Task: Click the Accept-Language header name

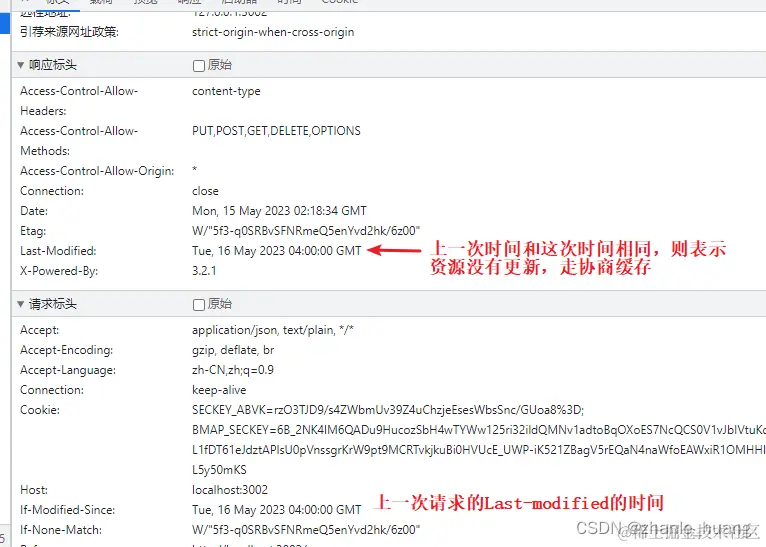Action: coord(68,370)
